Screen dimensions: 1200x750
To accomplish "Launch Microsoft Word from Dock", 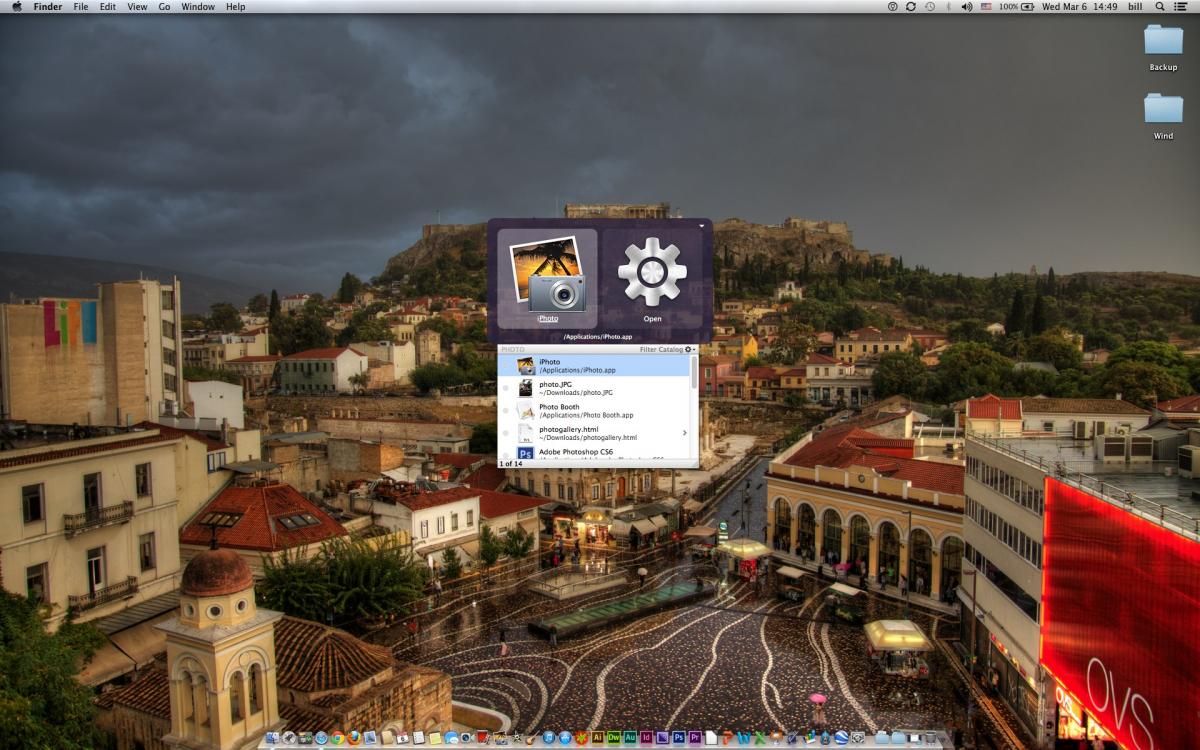I will coord(743,738).
